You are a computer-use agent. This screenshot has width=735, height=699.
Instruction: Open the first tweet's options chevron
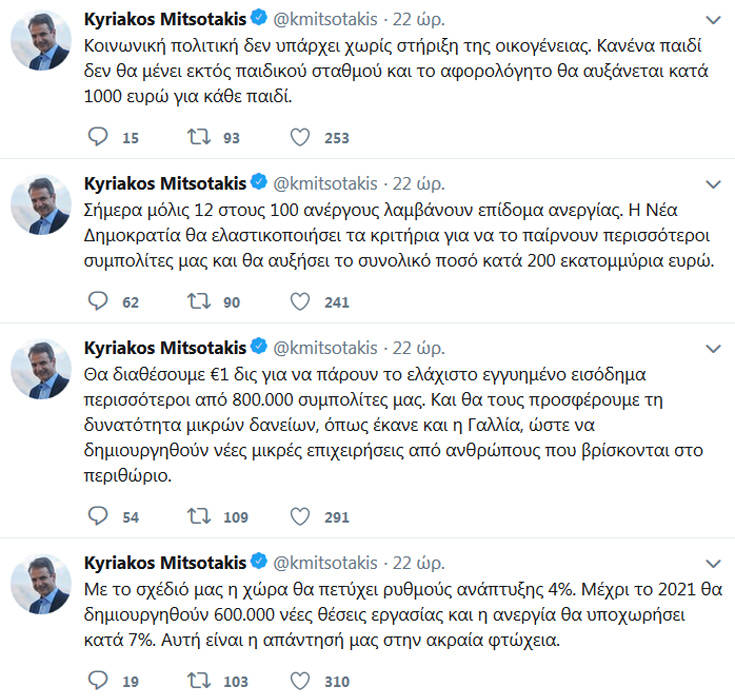tap(712, 20)
